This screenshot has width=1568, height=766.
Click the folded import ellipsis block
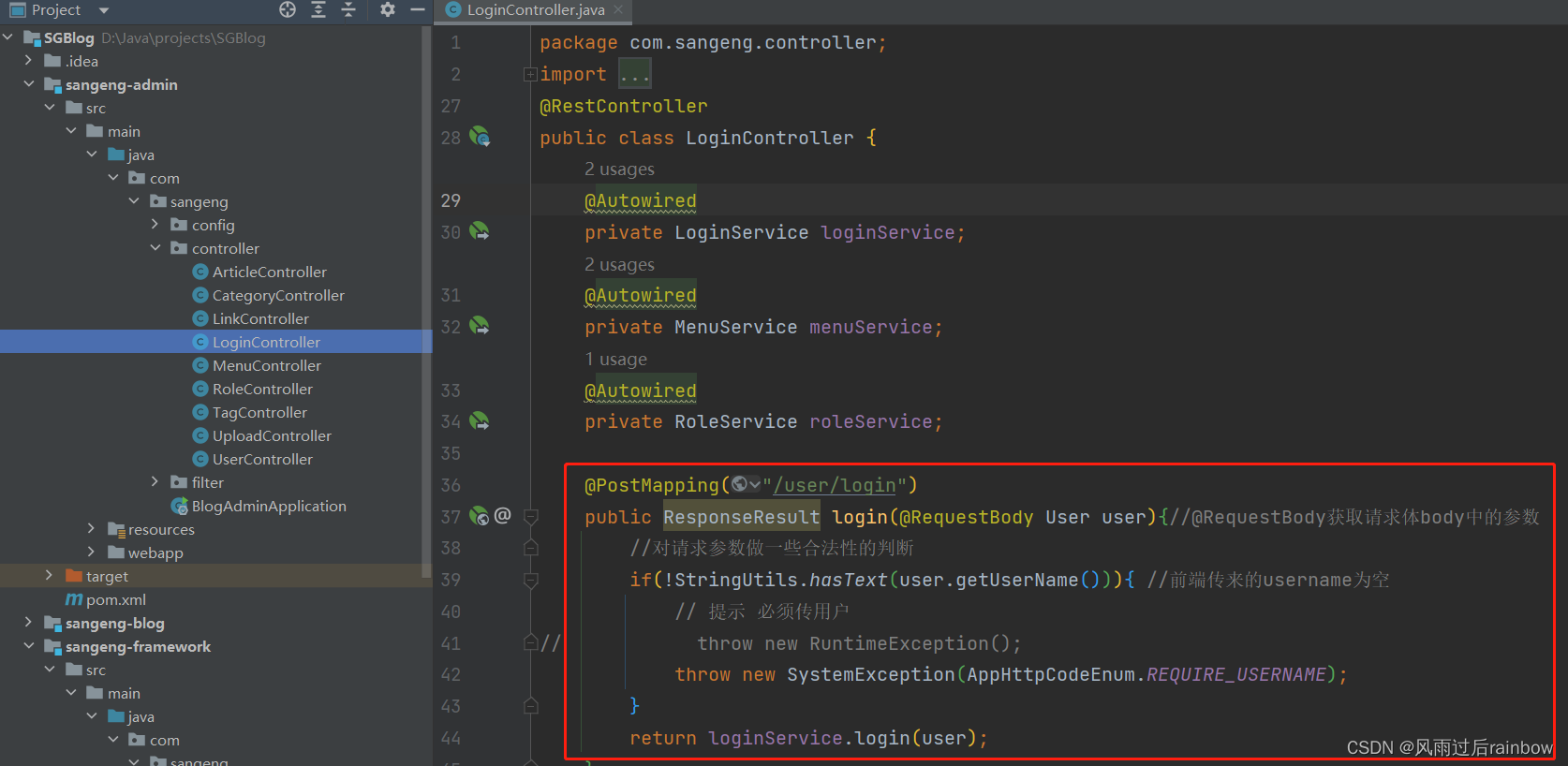pyautogui.click(x=634, y=74)
